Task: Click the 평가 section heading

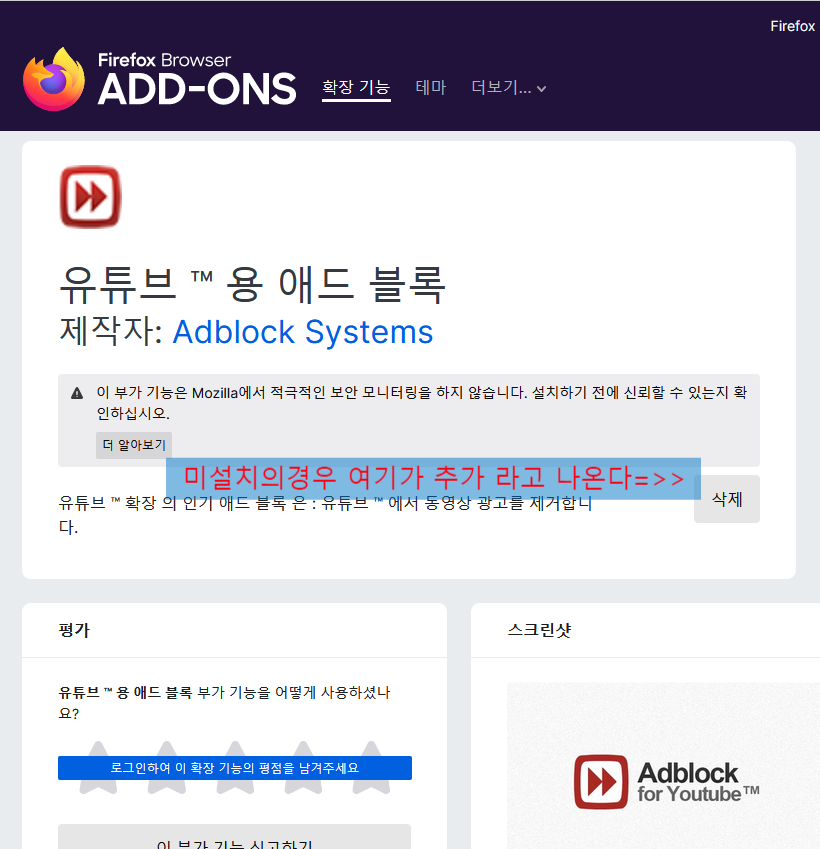Action: coord(74,630)
